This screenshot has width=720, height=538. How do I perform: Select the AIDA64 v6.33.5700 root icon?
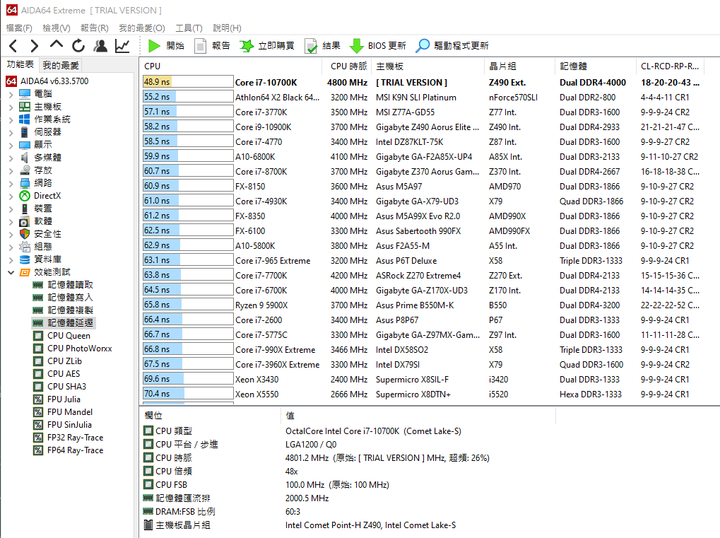click(x=11, y=81)
